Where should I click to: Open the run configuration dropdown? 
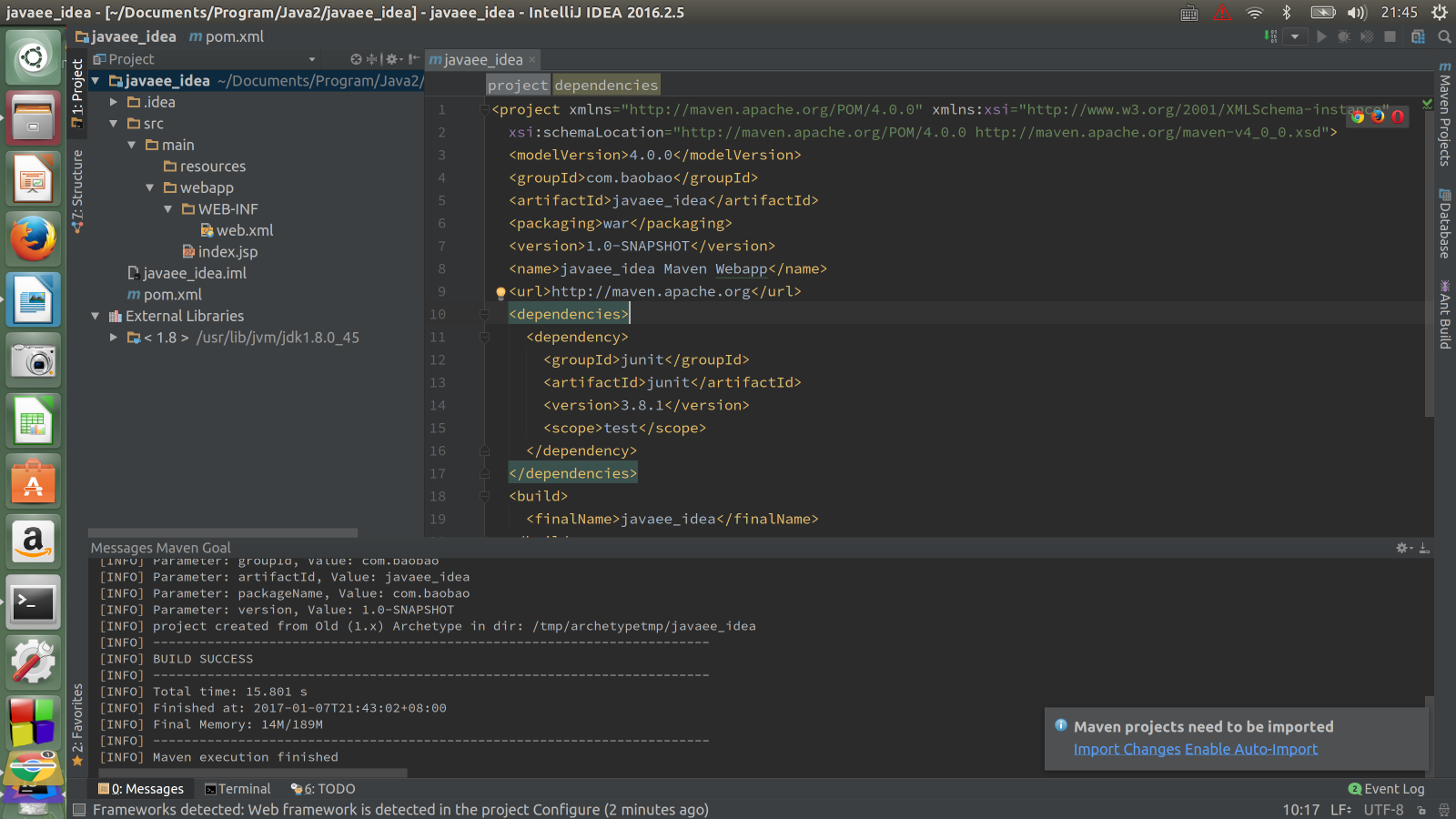[1295, 36]
